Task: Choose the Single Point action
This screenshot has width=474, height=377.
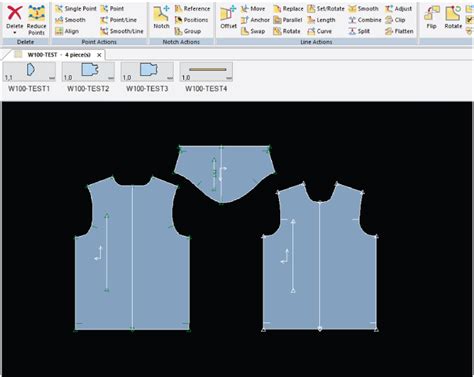Action: point(75,9)
